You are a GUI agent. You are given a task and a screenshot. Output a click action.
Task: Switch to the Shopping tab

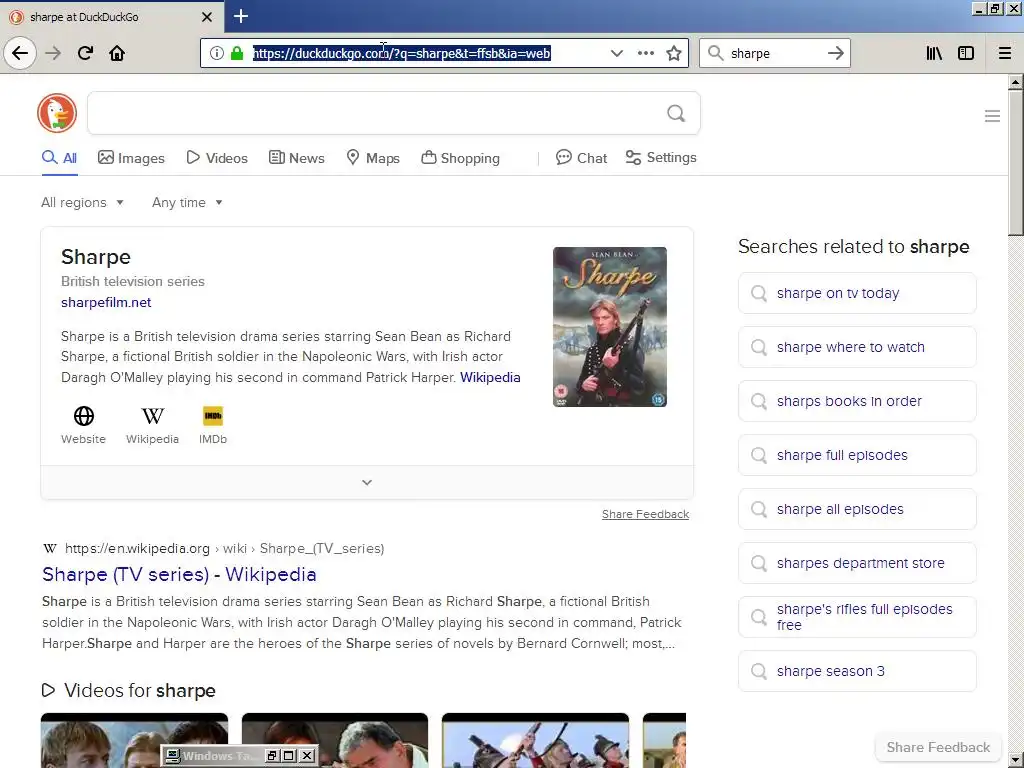click(460, 158)
